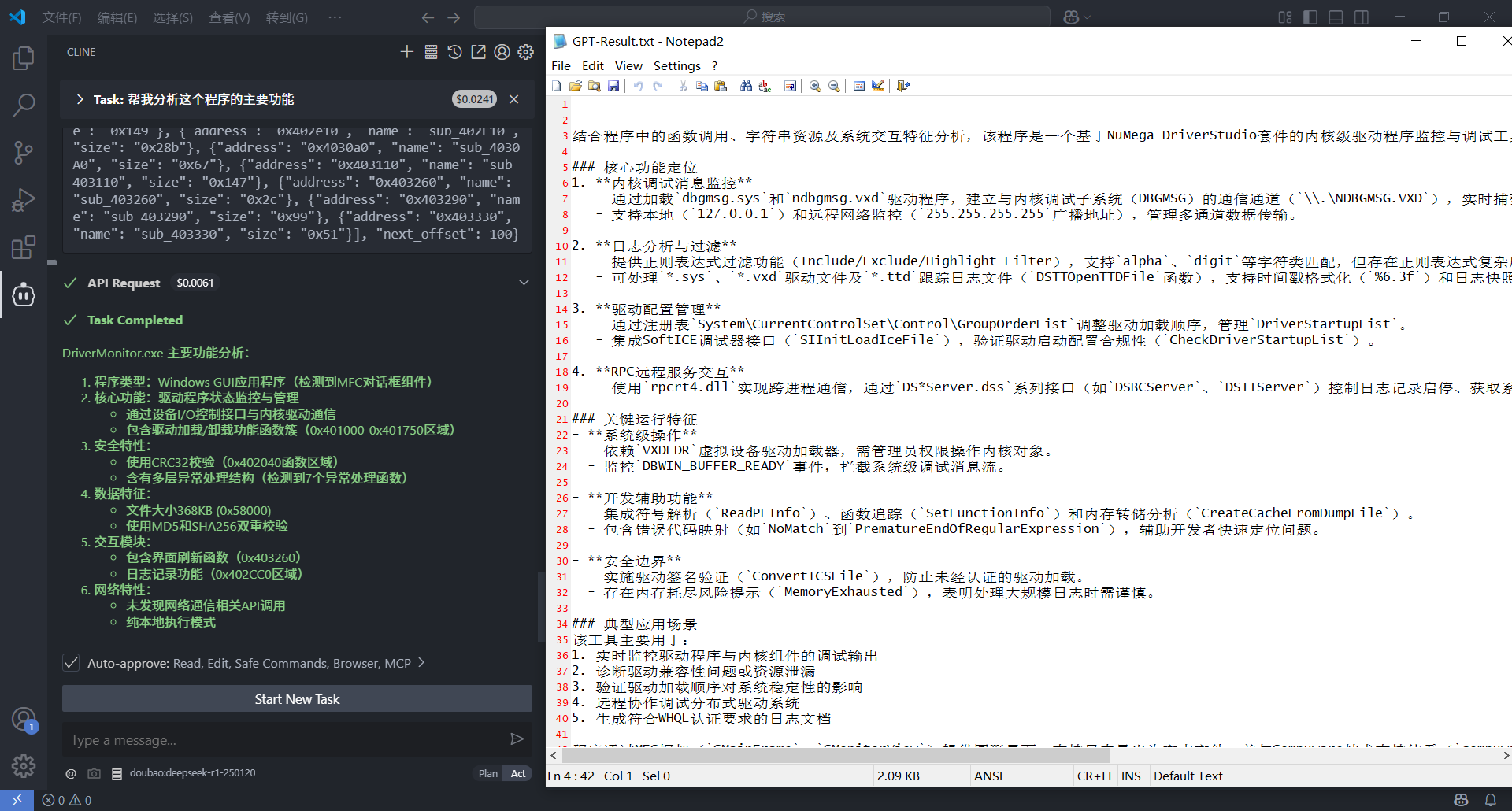1512x811 pixels.
Task: Open the Settings menu in Notepad2
Action: [x=676, y=65]
